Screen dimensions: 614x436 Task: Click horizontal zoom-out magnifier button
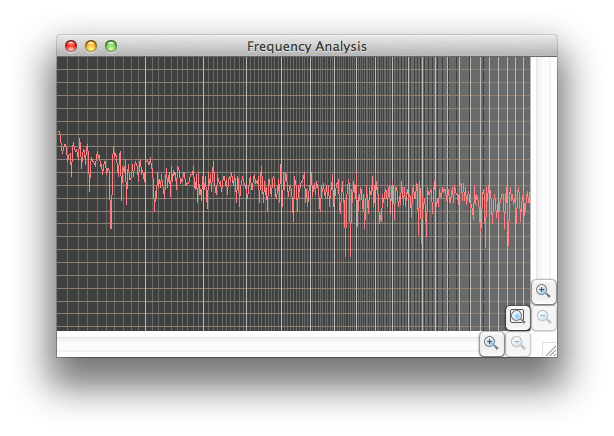[x=518, y=344]
